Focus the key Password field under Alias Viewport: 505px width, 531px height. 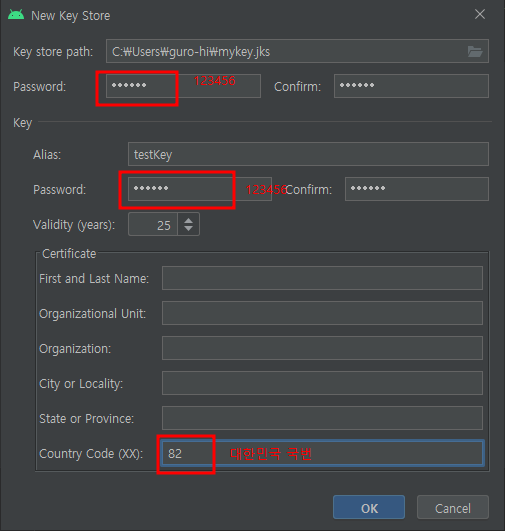pyautogui.click(x=200, y=189)
